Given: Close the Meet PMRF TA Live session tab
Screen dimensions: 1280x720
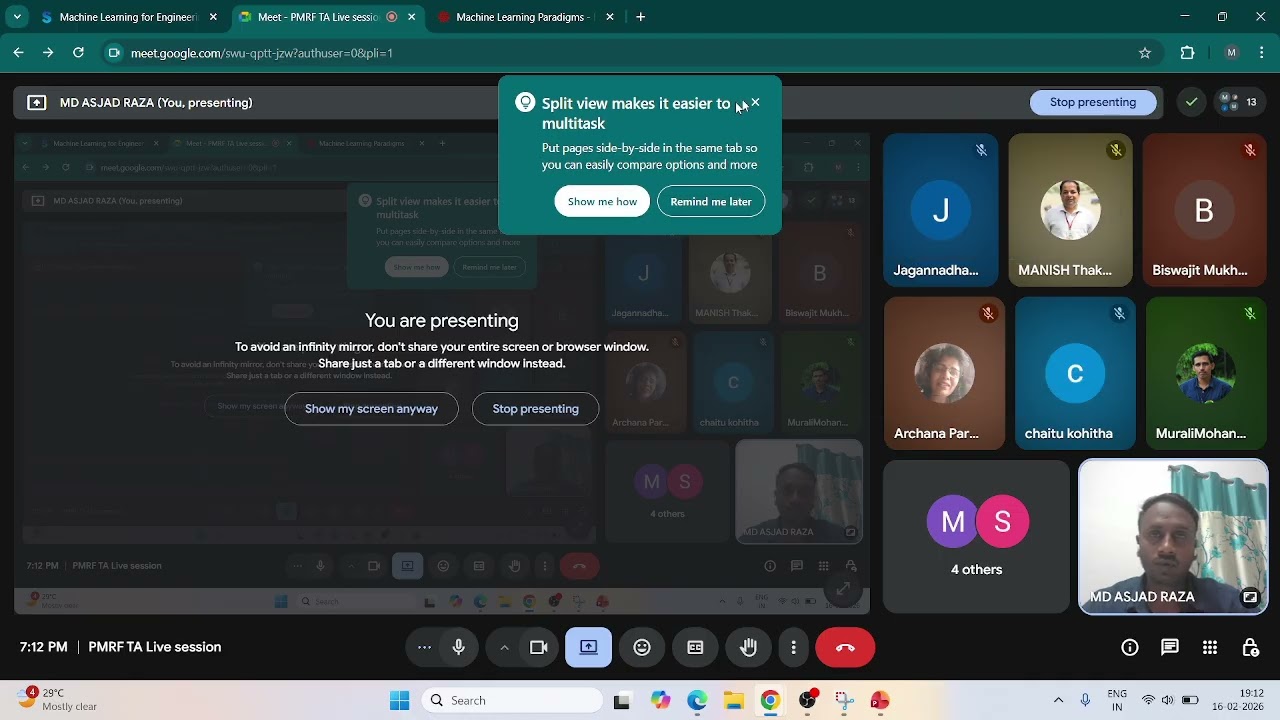Looking at the screenshot, I should pos(411,17).
